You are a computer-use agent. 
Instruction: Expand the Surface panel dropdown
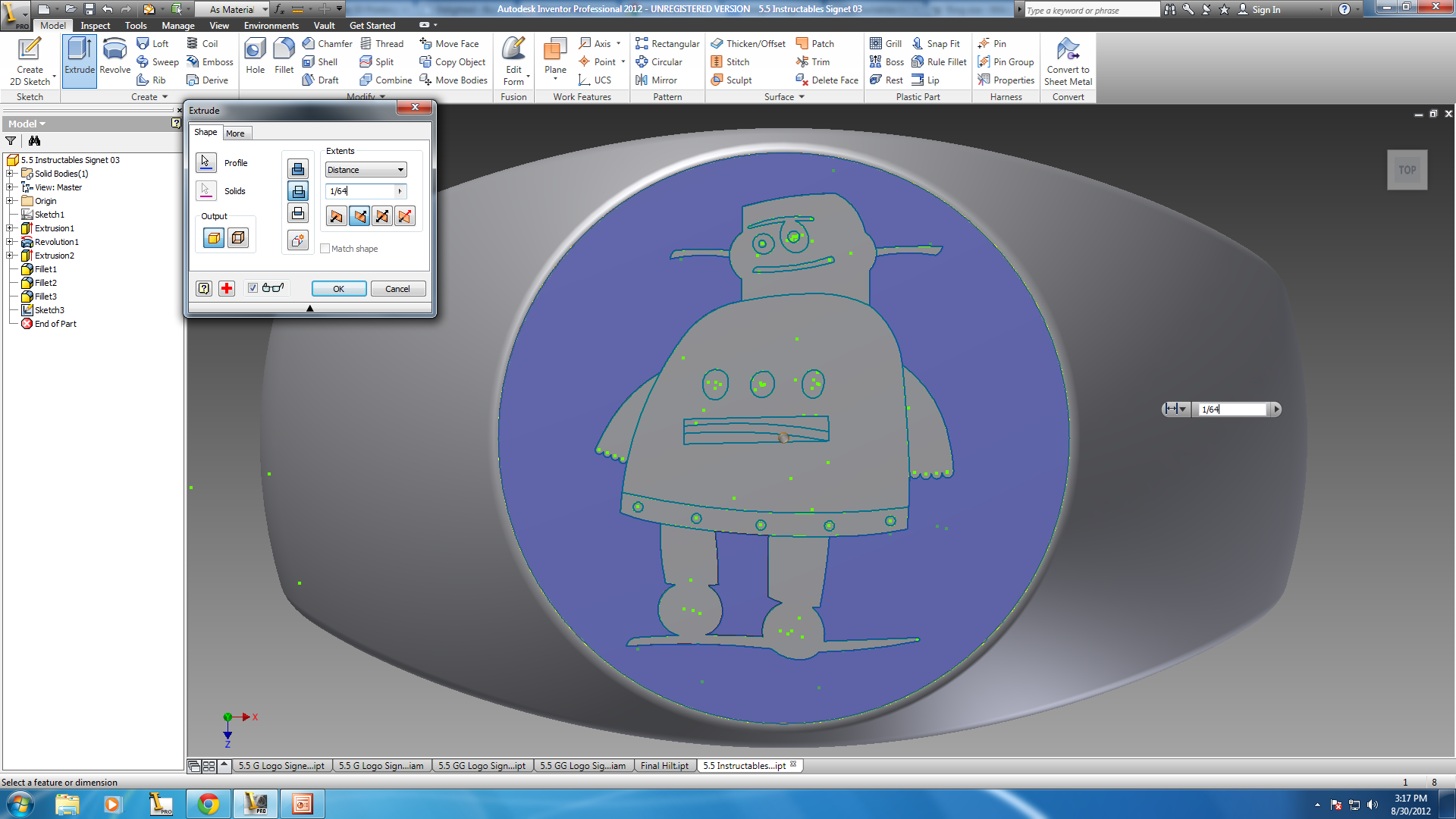tap(784, 97)
